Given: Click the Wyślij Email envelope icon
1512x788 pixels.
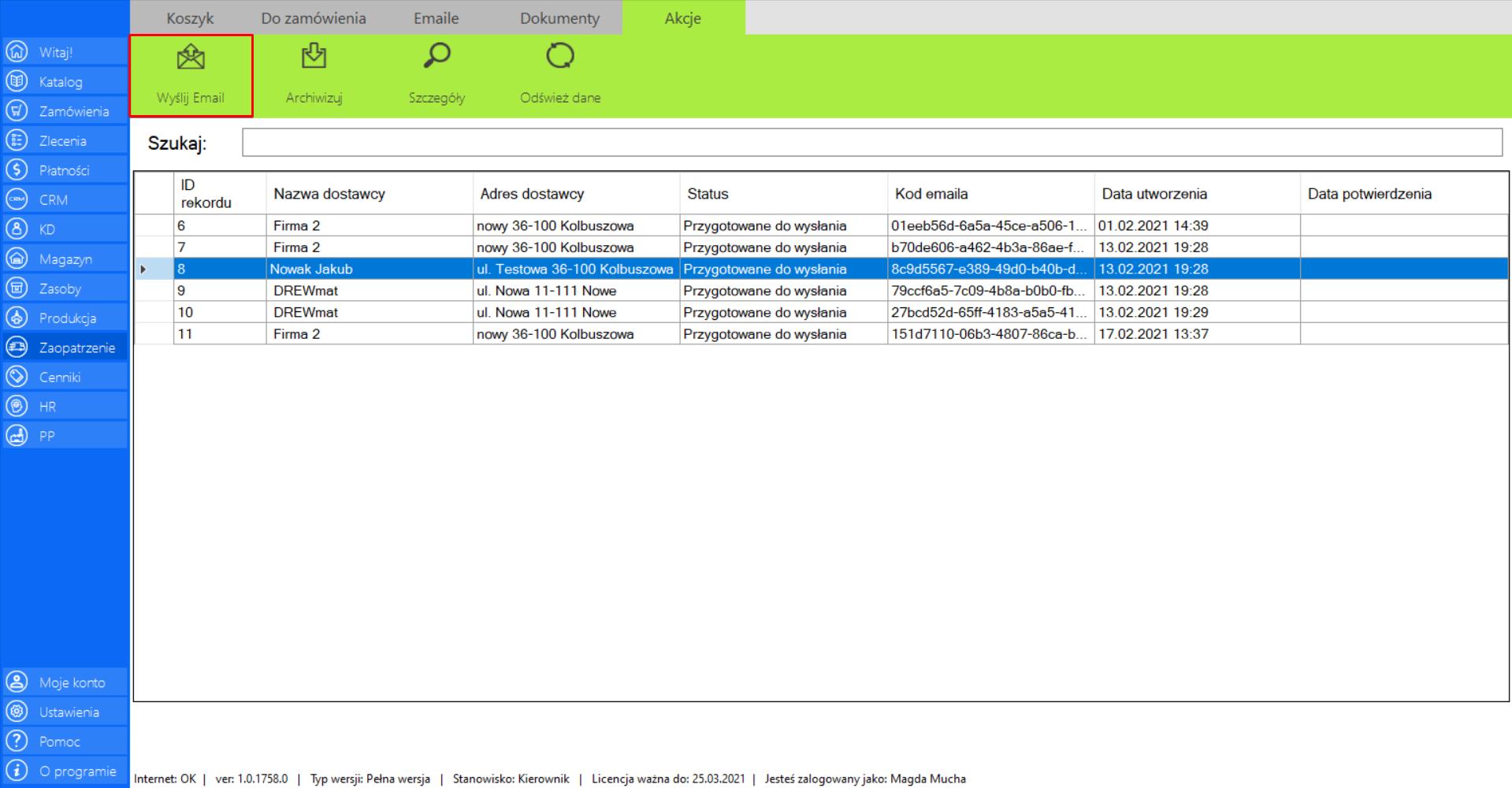Looking at the screenshot, I should pyautogui.click(x=191, y=58).
